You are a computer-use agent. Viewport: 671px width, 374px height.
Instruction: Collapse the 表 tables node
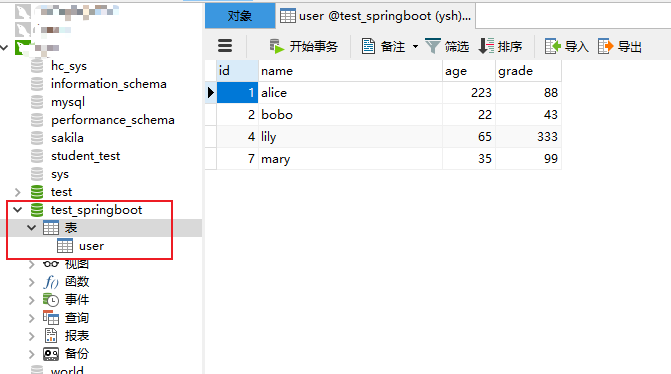coord(31,228)
